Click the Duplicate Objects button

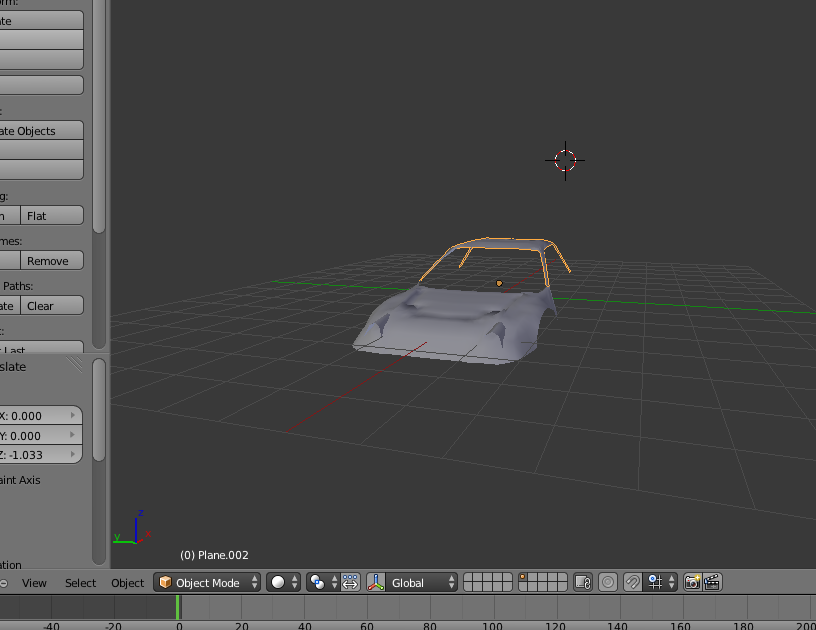coord(42,131)
